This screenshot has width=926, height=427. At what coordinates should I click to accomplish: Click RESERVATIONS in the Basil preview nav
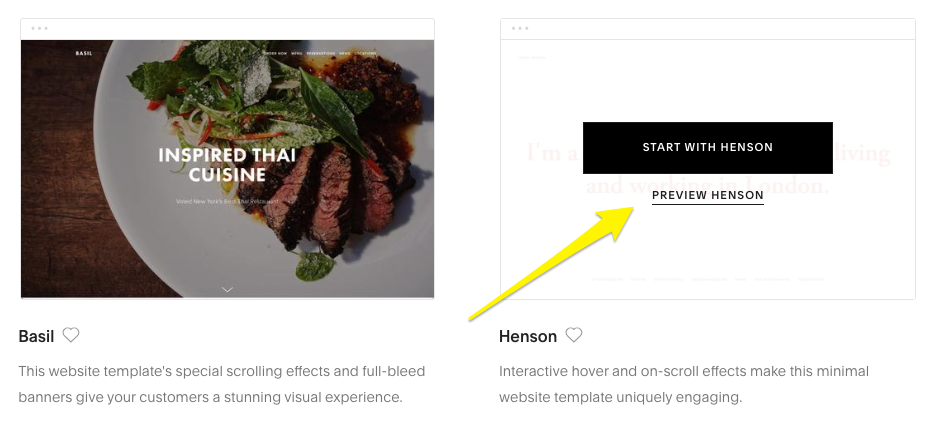tap(321, 53)
